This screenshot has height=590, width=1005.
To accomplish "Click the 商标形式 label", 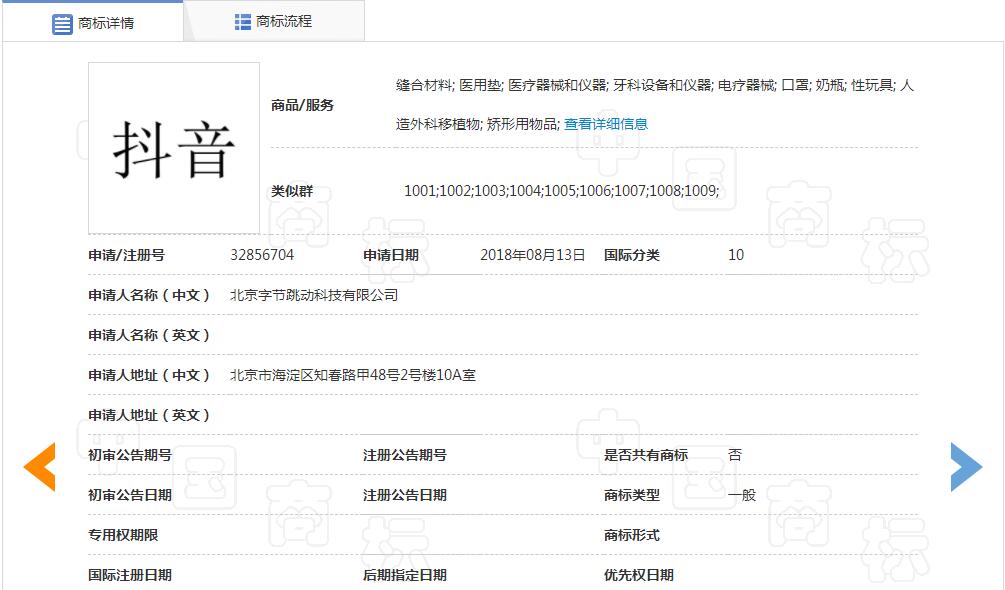I will click(x=632, y=536).
